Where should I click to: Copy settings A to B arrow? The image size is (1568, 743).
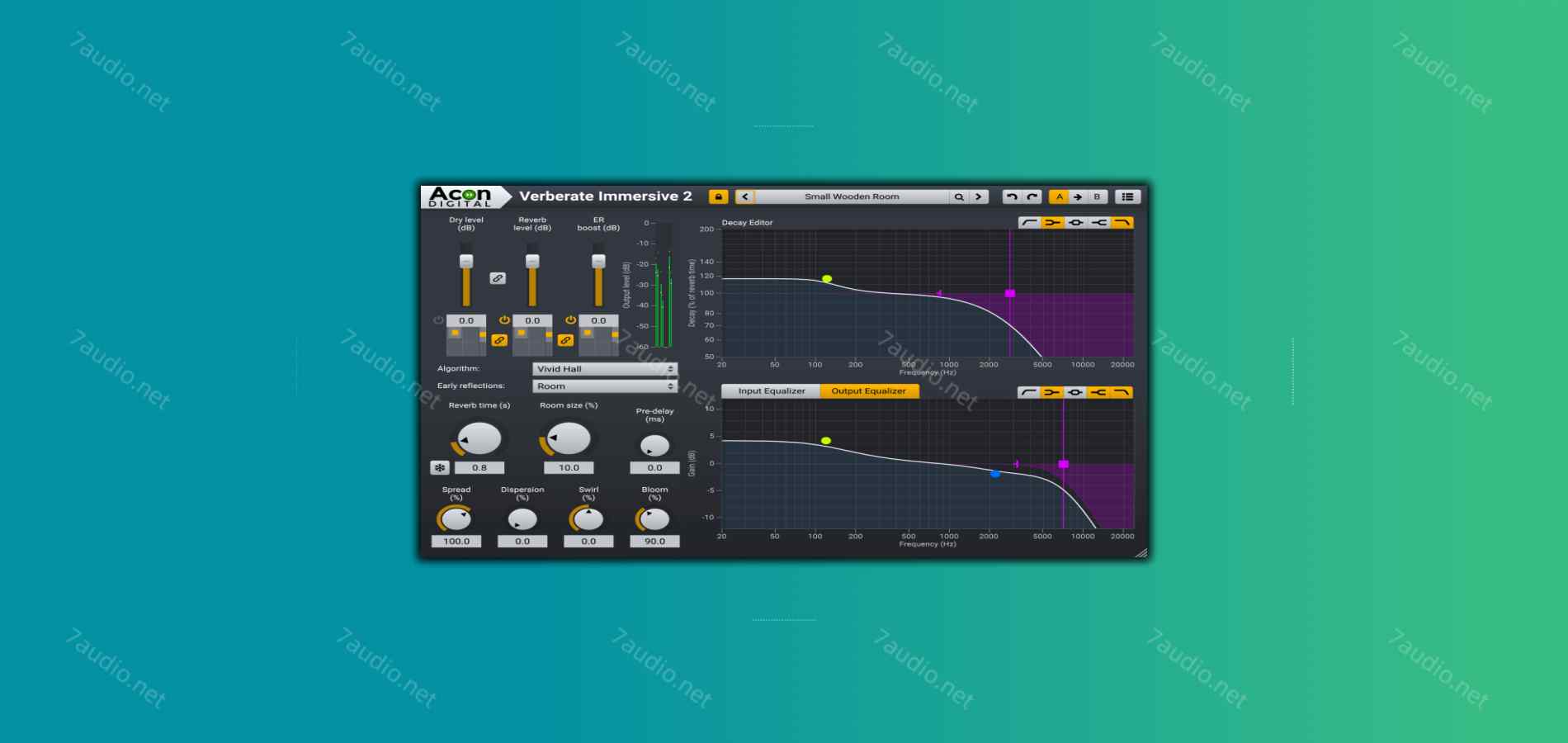click(1078, 196)
